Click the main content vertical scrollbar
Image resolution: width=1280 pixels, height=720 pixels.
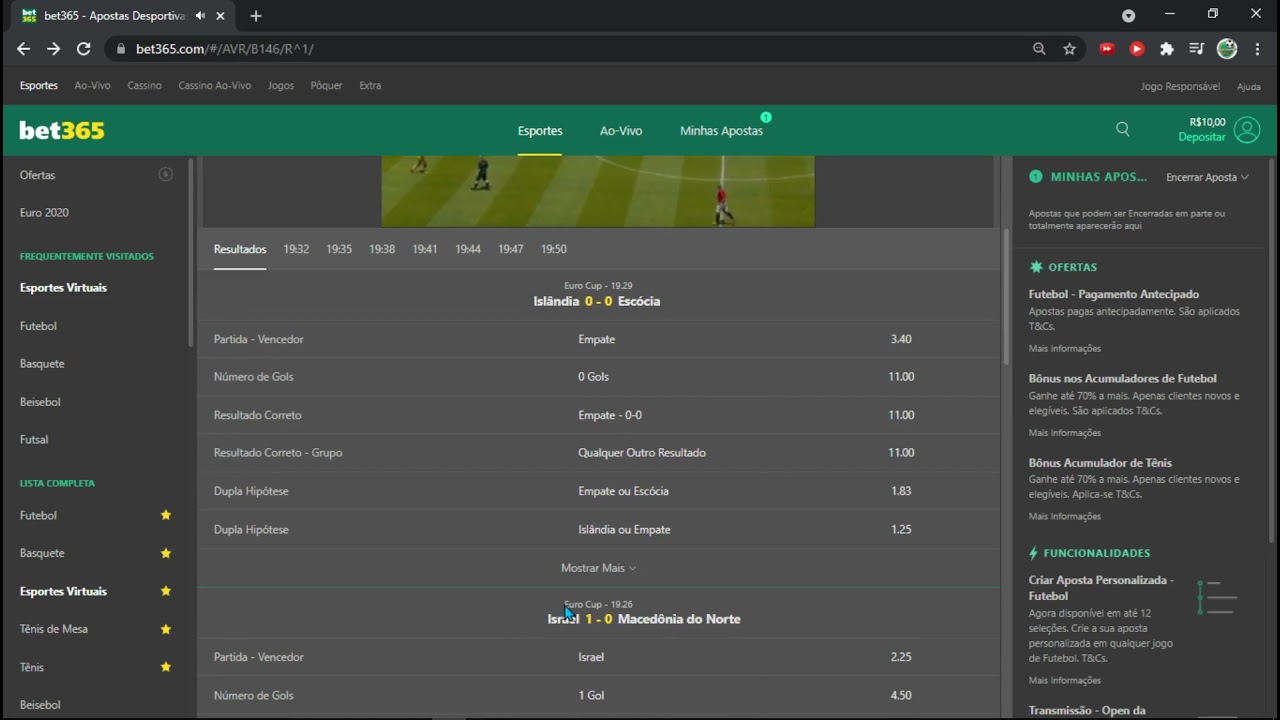(x=1006, y=295)
